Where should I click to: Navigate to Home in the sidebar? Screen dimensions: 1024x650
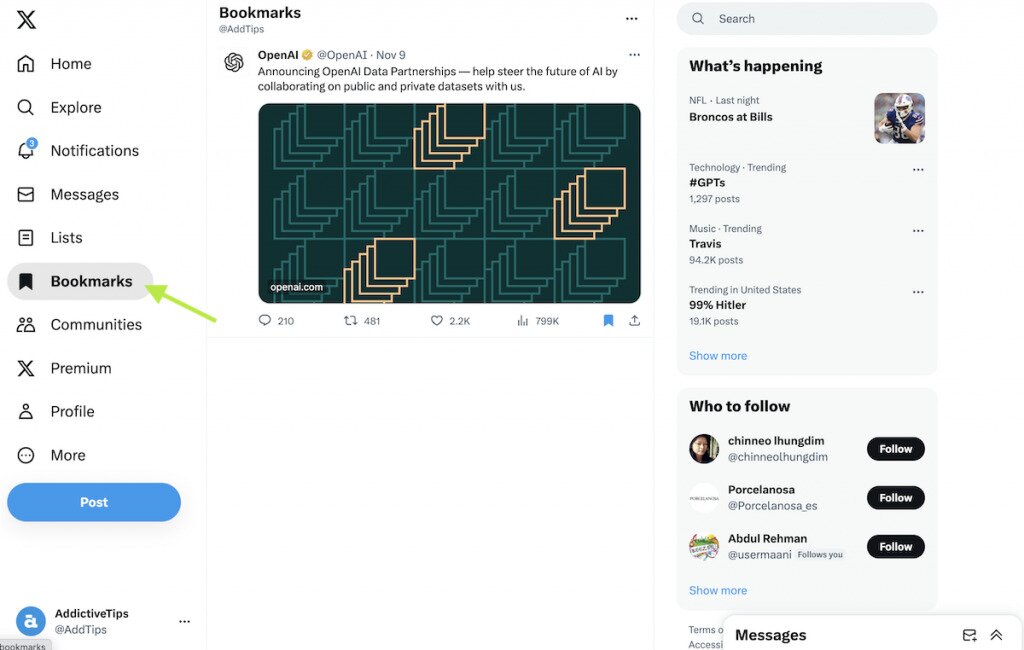[27, 63]
